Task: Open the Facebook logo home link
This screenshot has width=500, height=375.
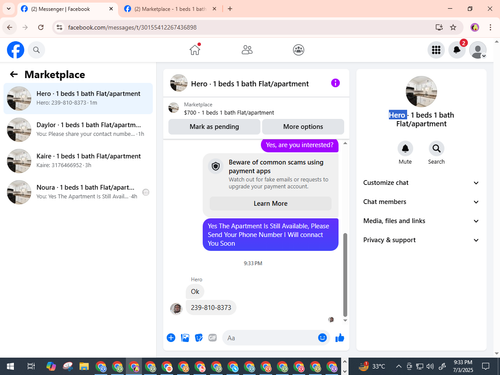Action: pos(15,50)
